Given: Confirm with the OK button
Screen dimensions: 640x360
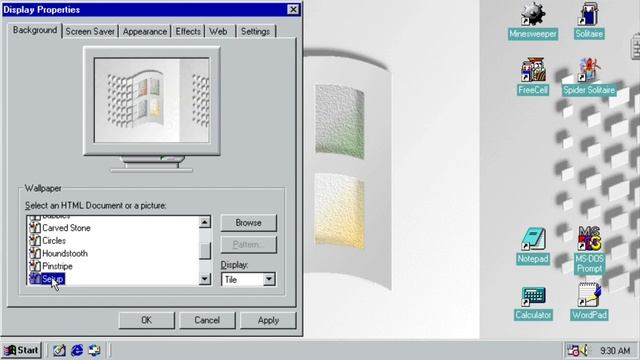Looking at the screenshot, I should point(147,320).
